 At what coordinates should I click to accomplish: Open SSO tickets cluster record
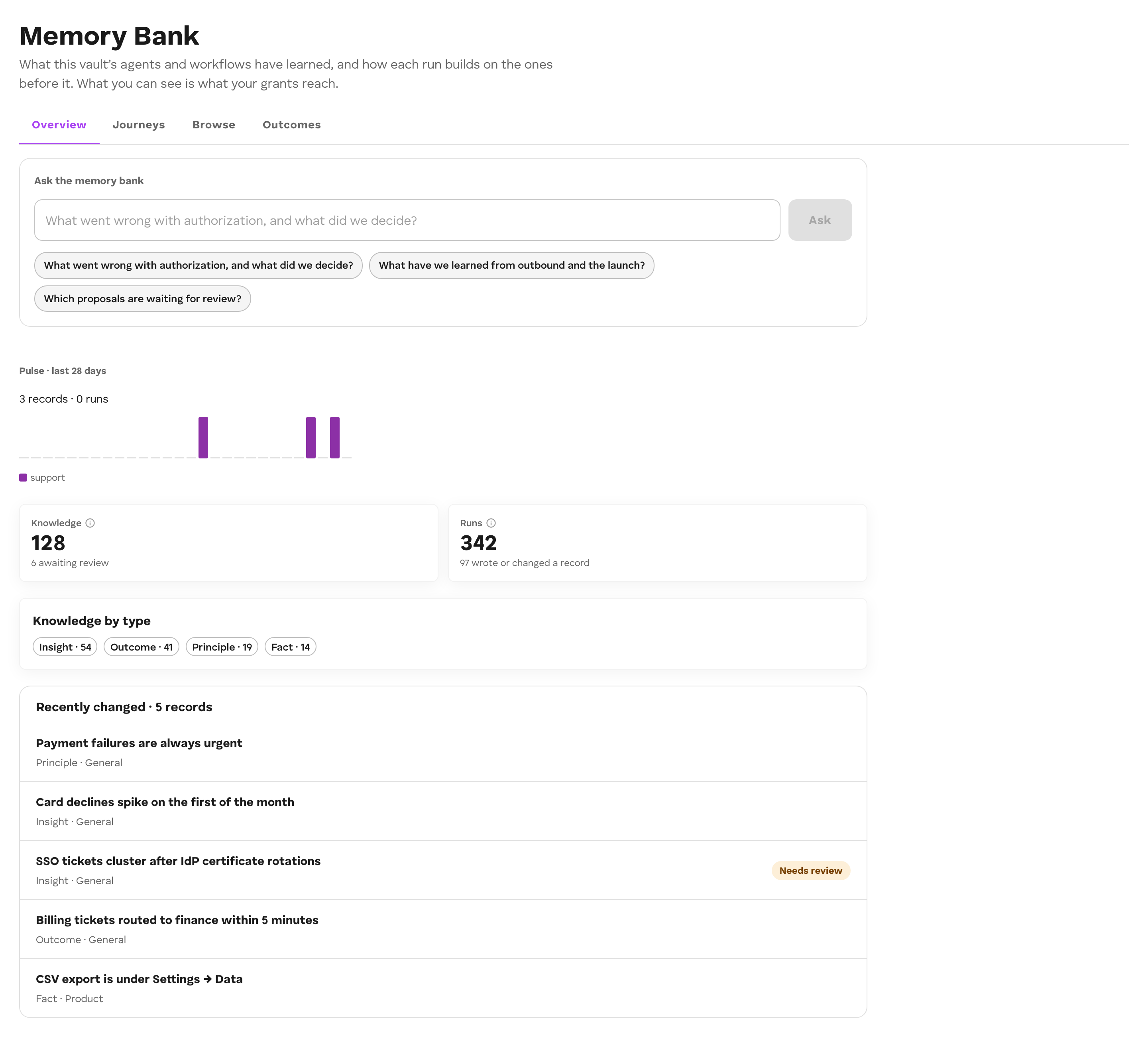443,871
